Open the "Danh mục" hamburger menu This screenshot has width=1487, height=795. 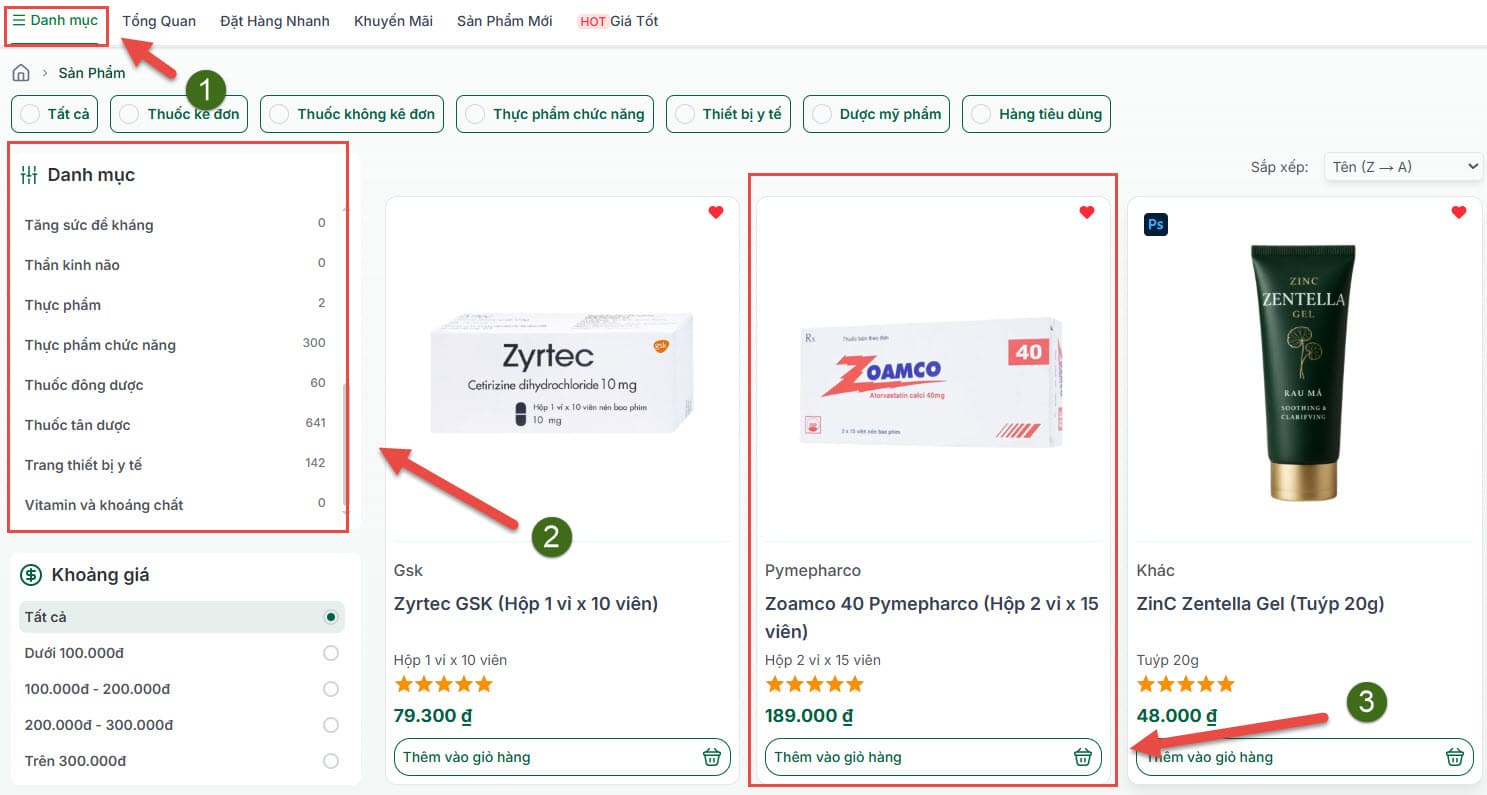tap(56, 21)
